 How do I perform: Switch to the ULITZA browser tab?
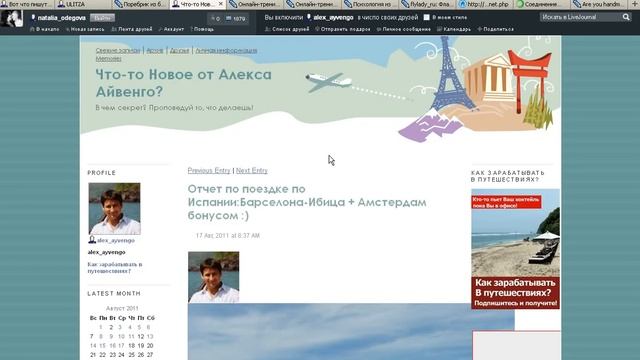pyautogui.click(x=83, y=4)
